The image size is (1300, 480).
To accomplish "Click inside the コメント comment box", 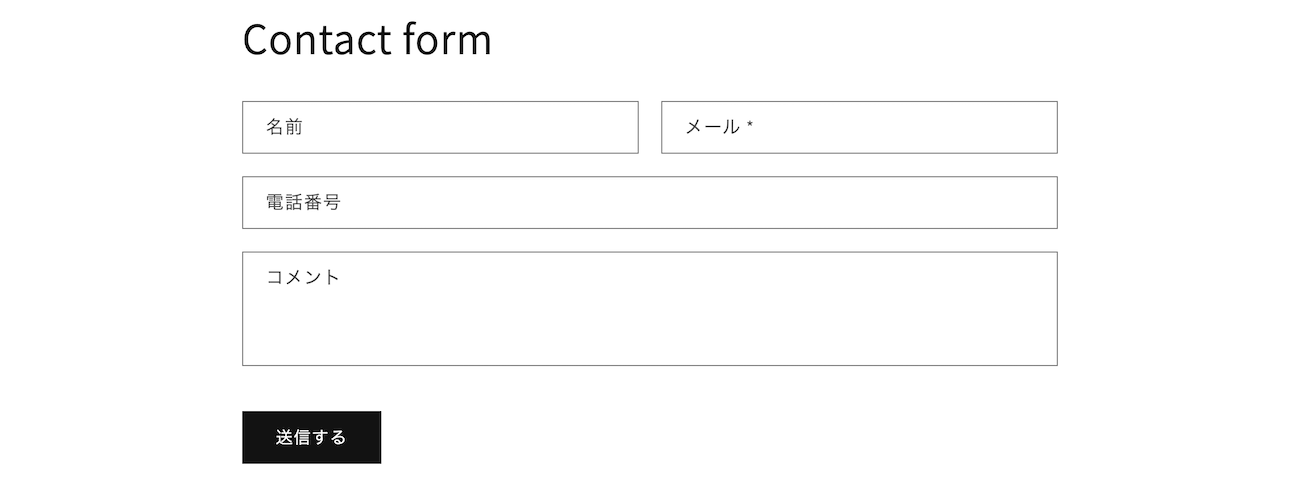I will [x=649, y=309].
